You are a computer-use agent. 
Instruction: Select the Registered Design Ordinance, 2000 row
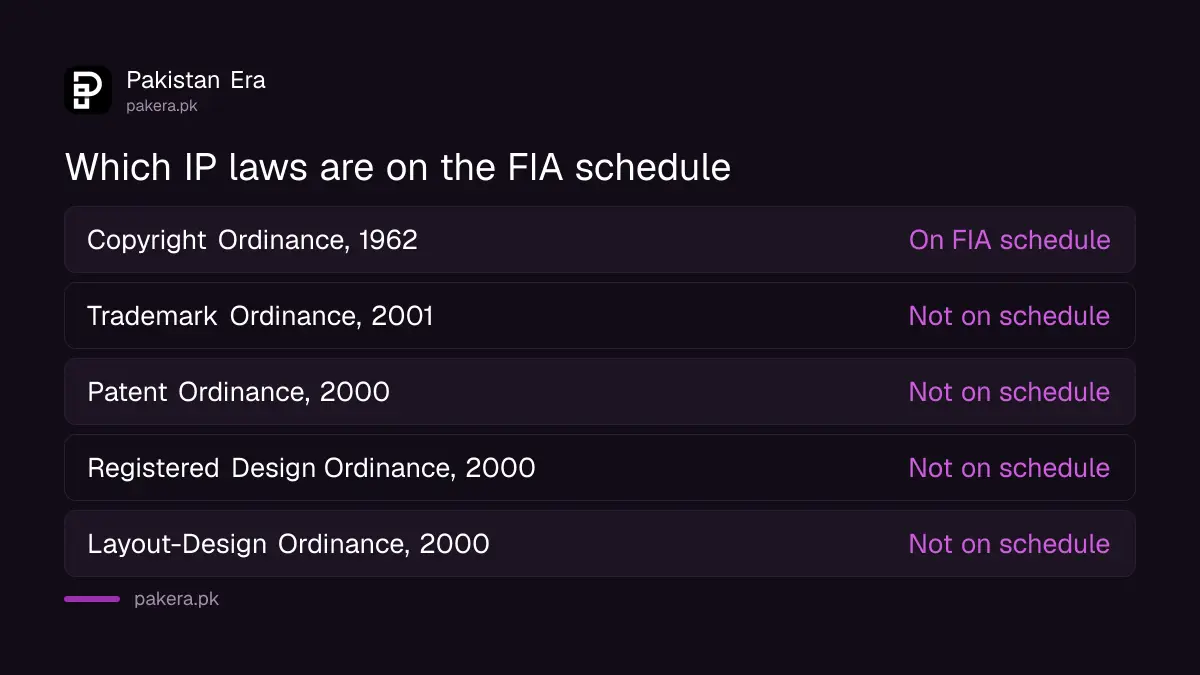pyautogui.click(x=600, y=468)
